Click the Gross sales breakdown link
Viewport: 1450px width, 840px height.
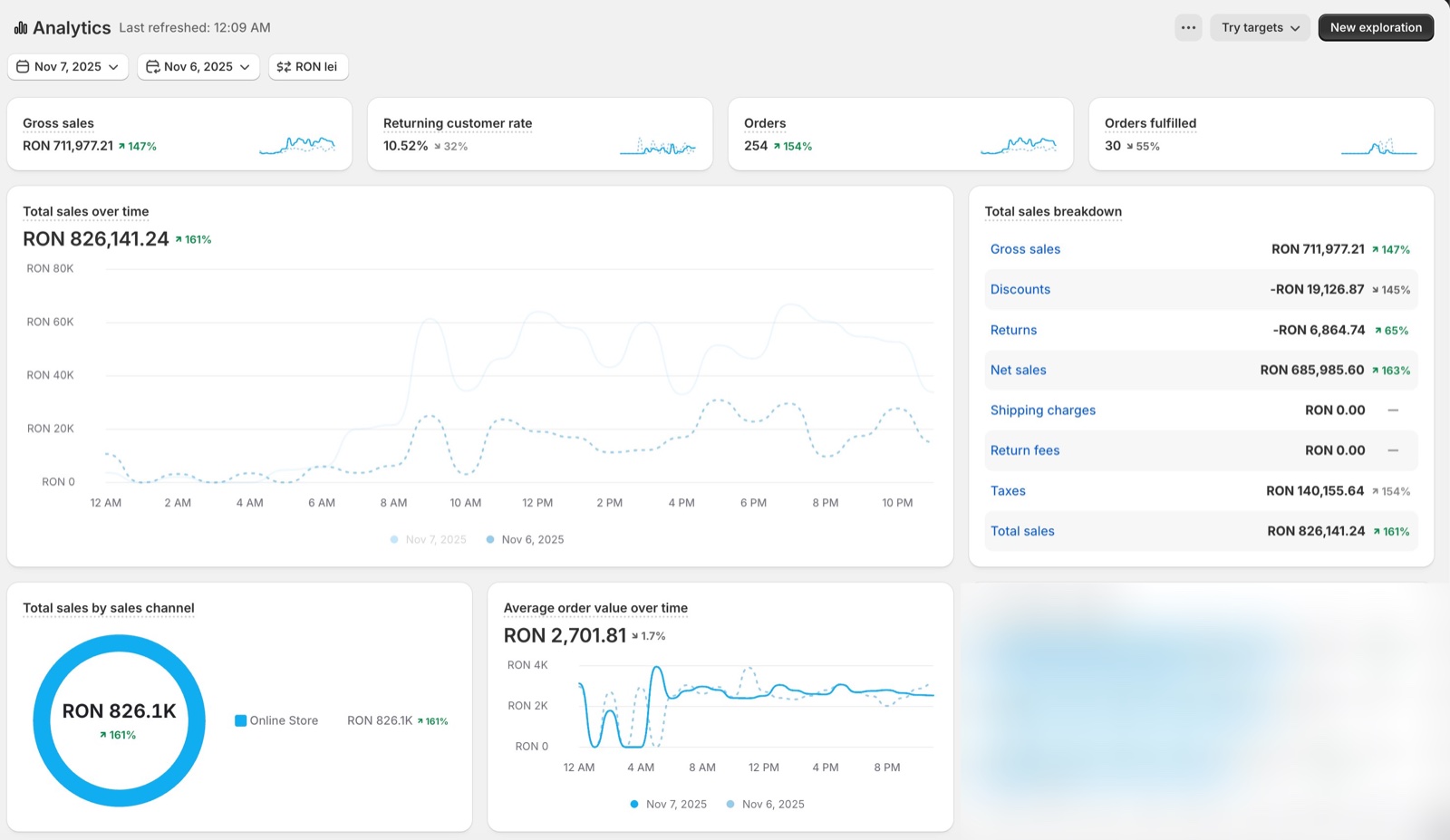(1025, 249)
